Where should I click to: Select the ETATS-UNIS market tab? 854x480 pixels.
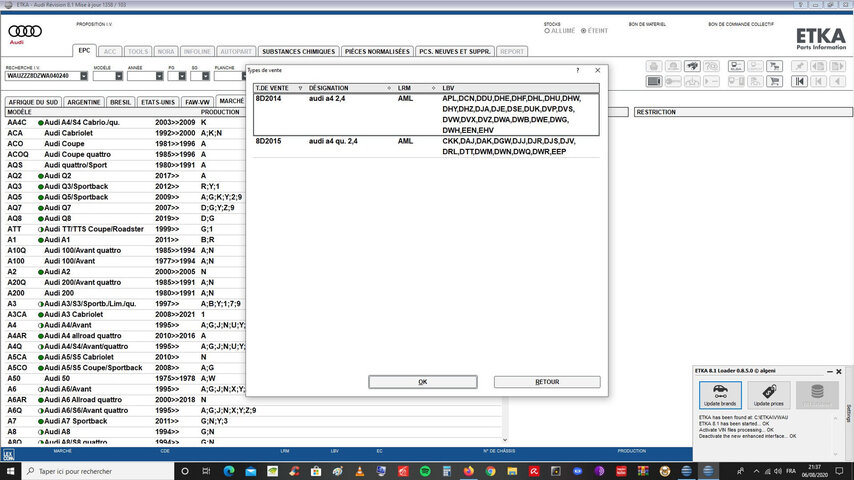coord(158,102)
